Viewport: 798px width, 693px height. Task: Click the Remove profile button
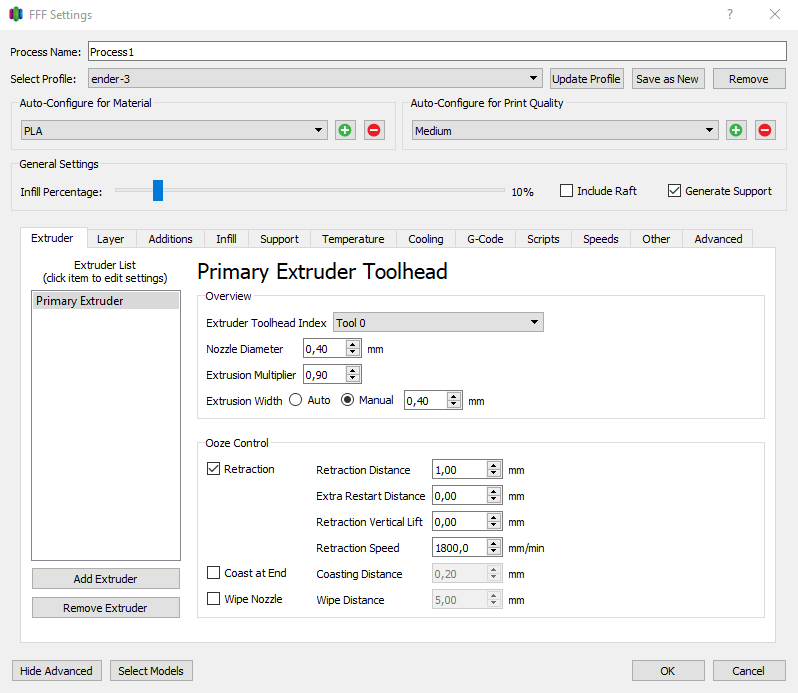click(749, 79)
